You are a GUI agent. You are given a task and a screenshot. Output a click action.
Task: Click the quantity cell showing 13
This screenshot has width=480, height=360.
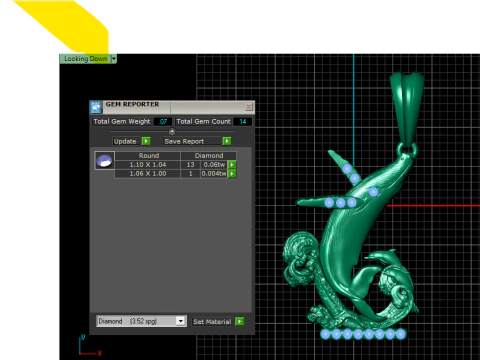[x=190, y=165]
